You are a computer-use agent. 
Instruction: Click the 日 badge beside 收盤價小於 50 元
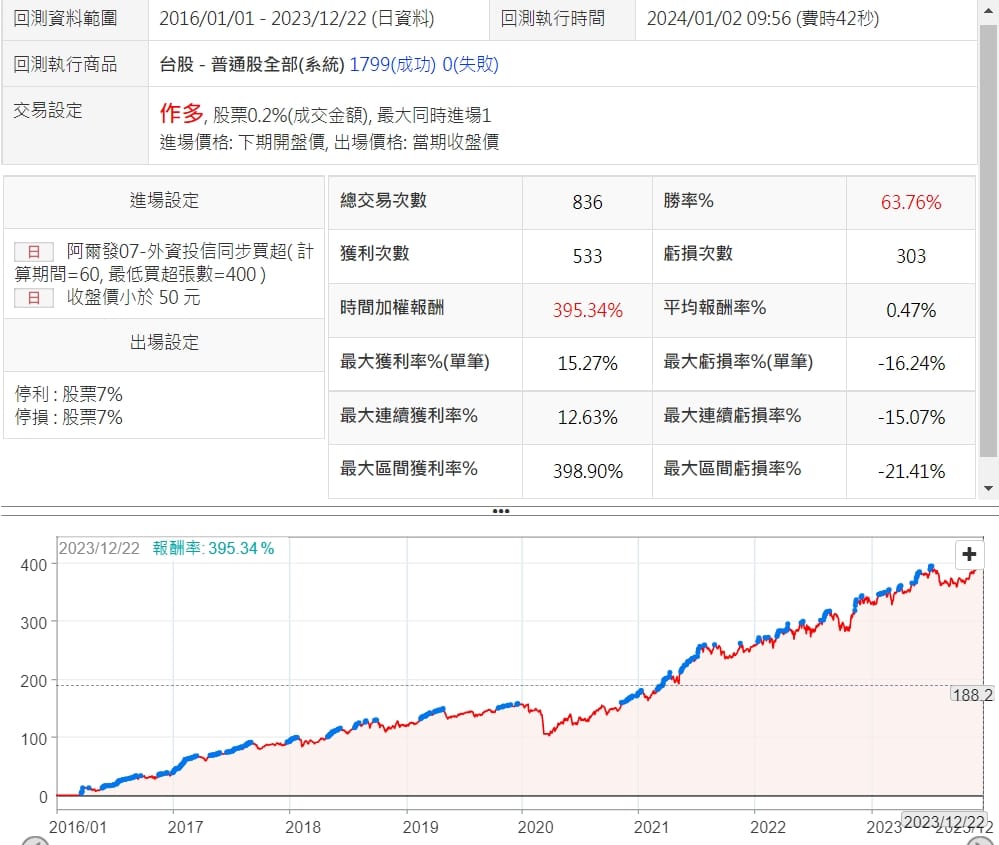(34, 298)
